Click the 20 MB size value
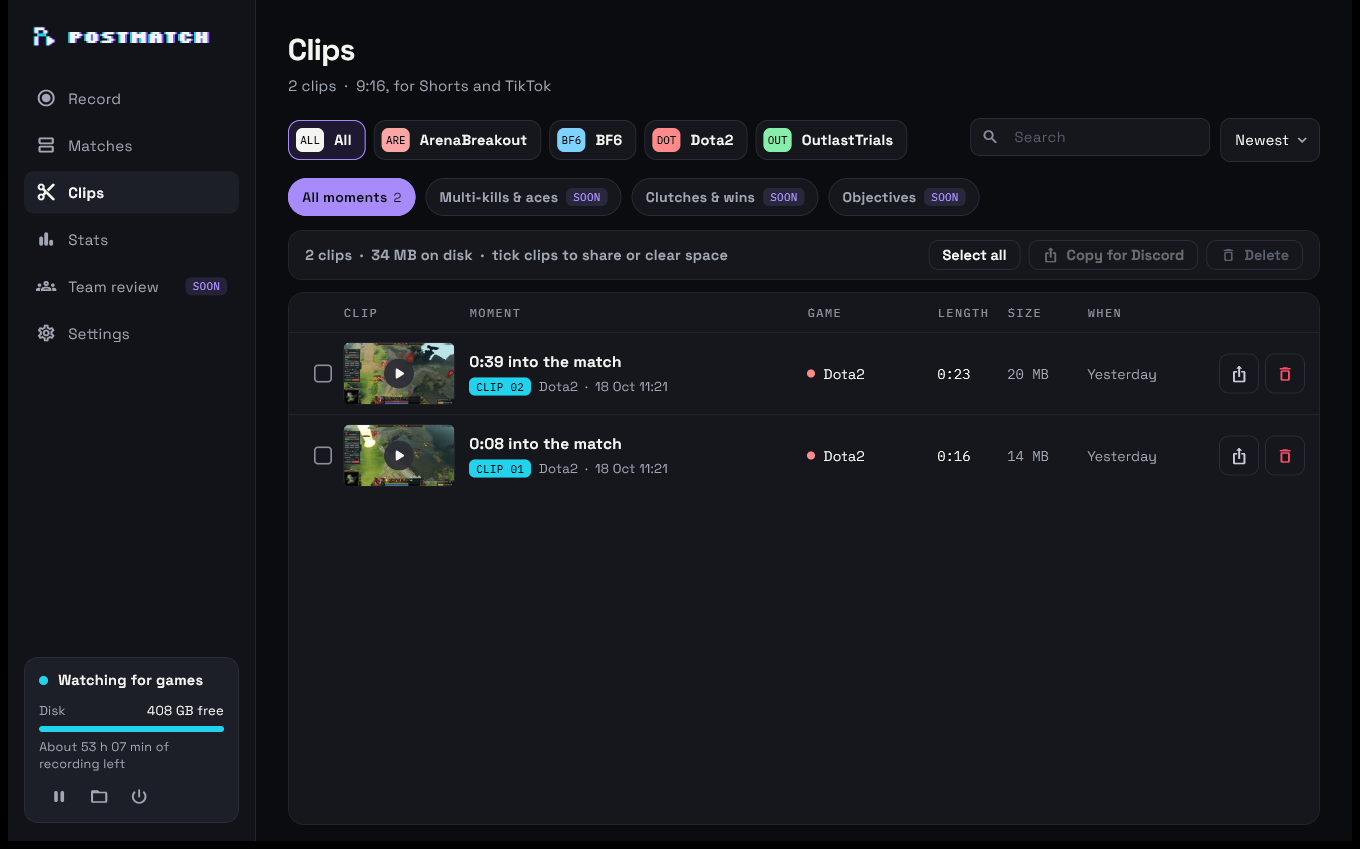Viewport: 1360px width, 849px height. pyautogui.click(x=1028, y=374)
